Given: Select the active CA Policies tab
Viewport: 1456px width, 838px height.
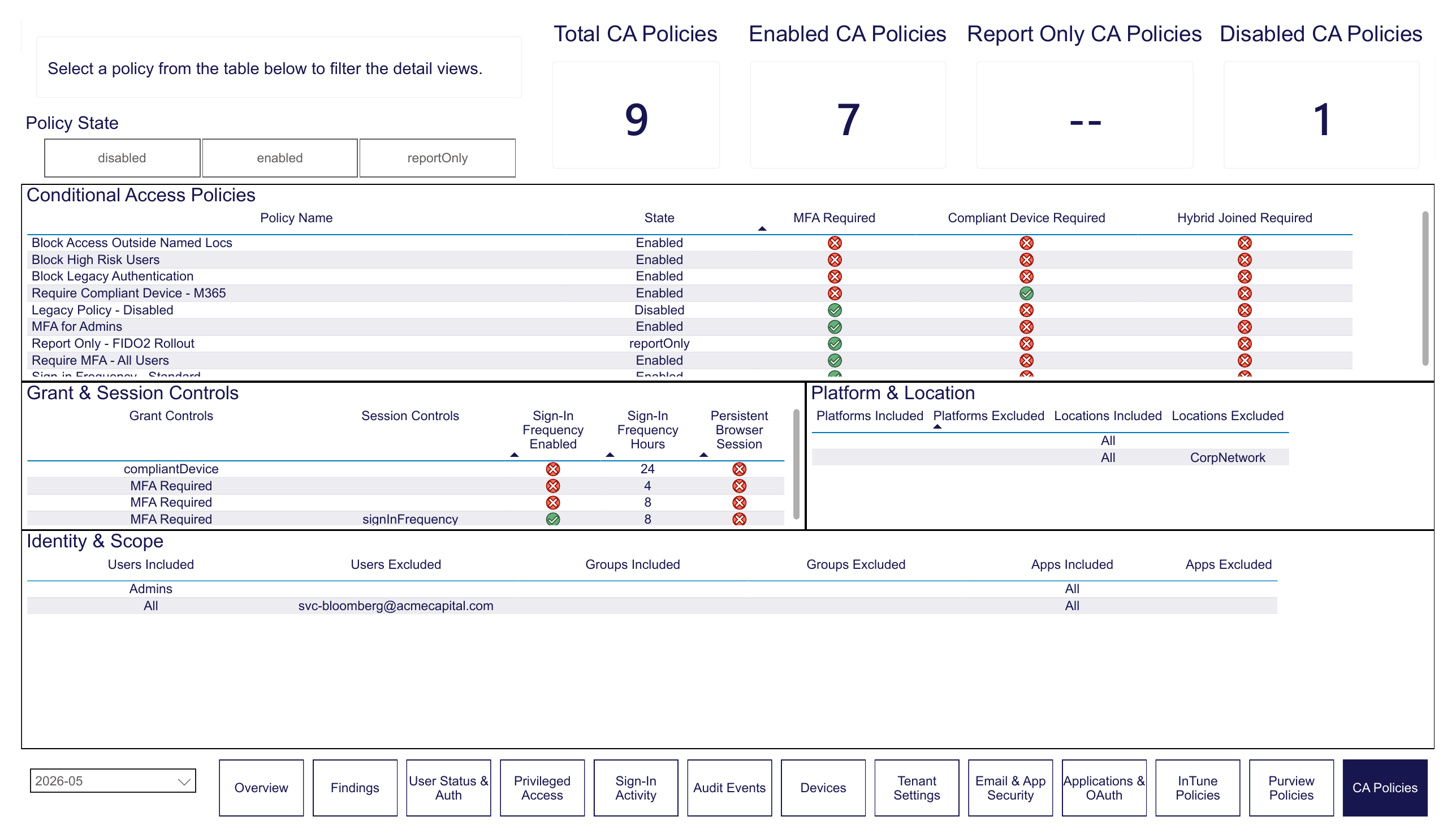Looking at the screenshot, I should (1385, 787).
